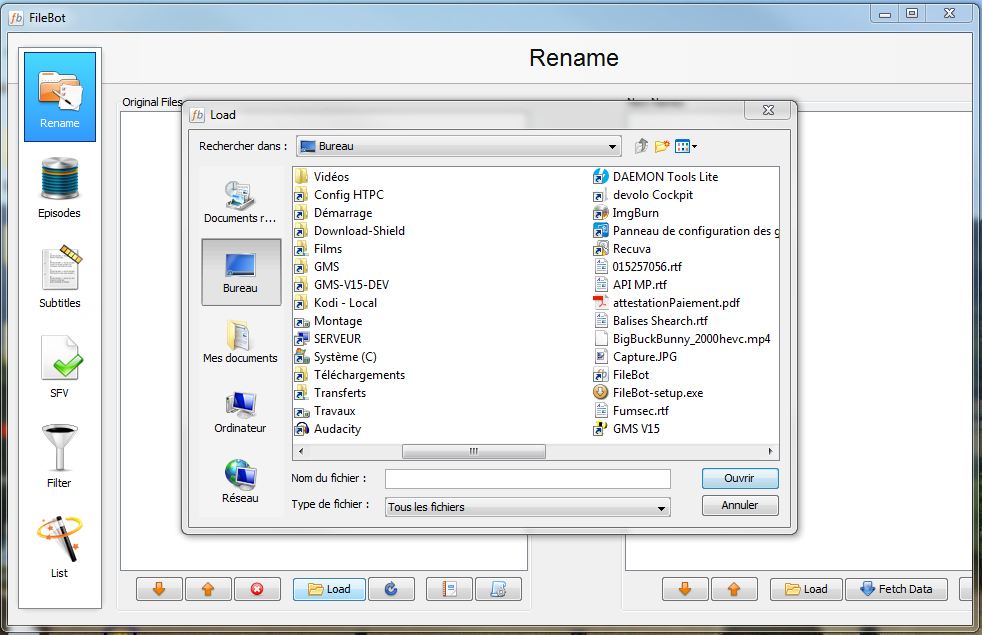Screen dimensions: 982x635
Task: Select the Démarrage folder shortcut
Action: pyautogui.click(x=333, y=214)
